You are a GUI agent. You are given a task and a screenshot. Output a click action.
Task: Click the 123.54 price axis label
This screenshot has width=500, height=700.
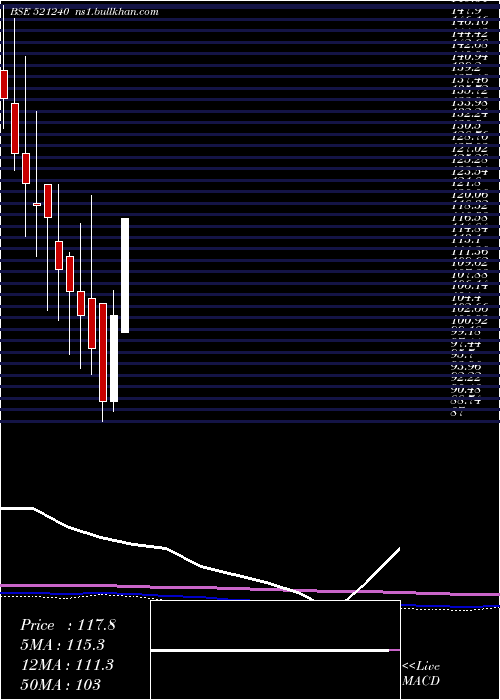click(x=470, y=171)
